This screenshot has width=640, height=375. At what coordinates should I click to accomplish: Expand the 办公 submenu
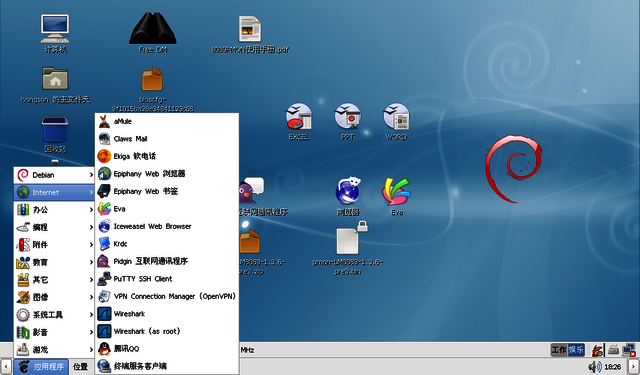(x=54, y=210)
